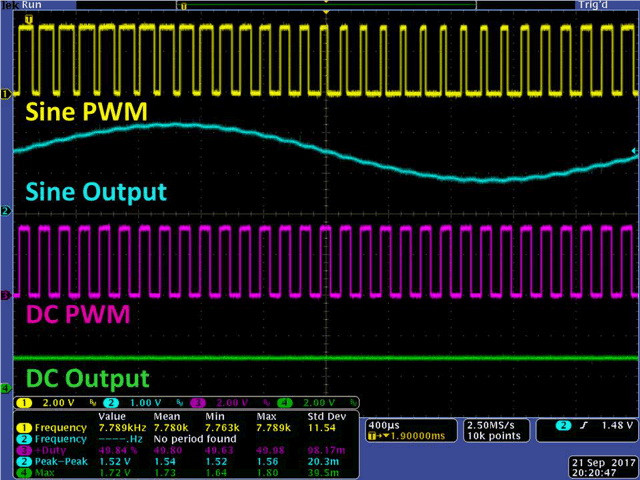The height and width of the screenshot is (480, 640).
Task: Click the cyan 2 badge beside Peak-Peak
Action: click(x=24, y=462)
